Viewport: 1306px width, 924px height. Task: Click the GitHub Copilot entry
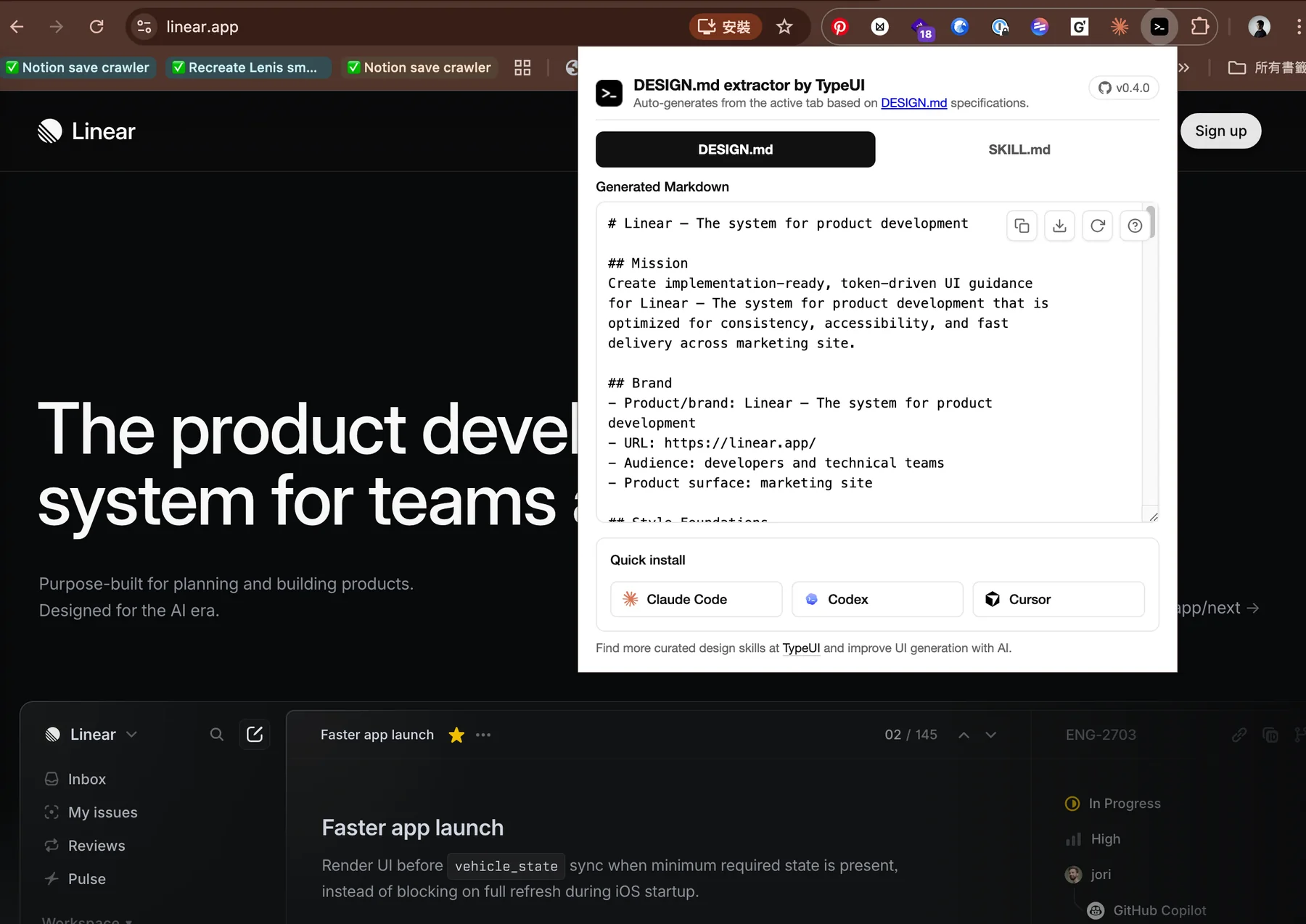1146,909
